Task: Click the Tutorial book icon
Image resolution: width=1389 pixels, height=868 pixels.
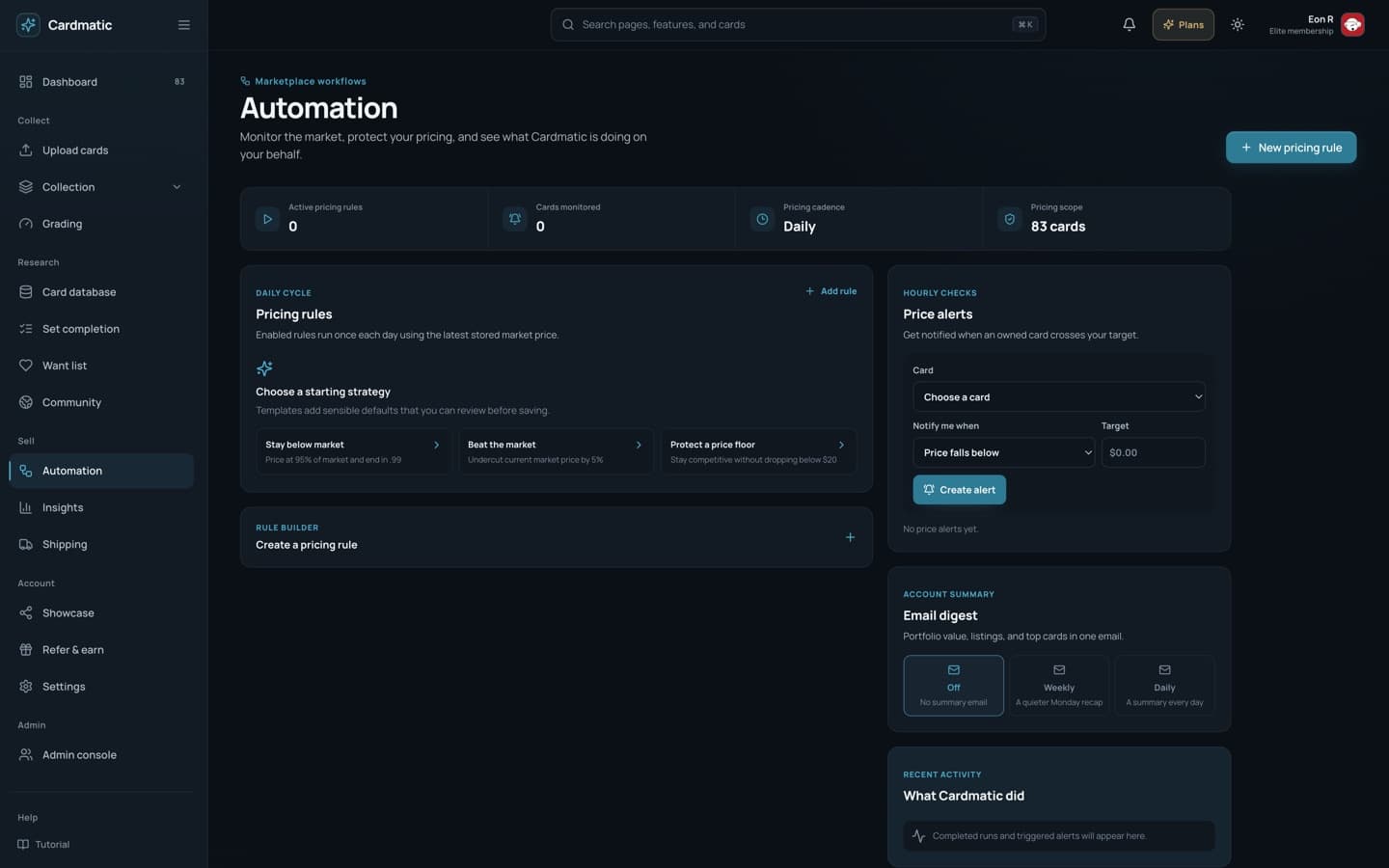Action: pos(23,845)
